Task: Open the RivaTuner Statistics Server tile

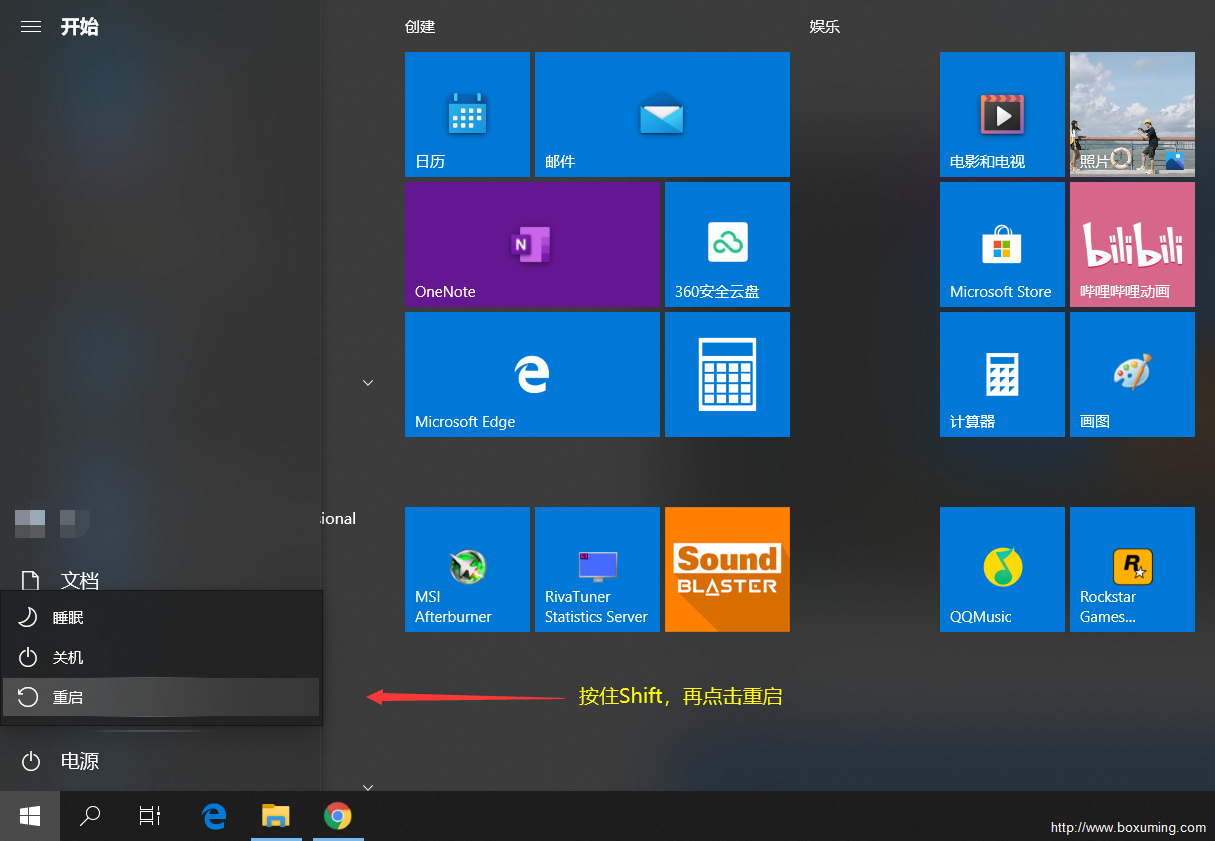Action: pyautogui.click(x=597, y=569)
